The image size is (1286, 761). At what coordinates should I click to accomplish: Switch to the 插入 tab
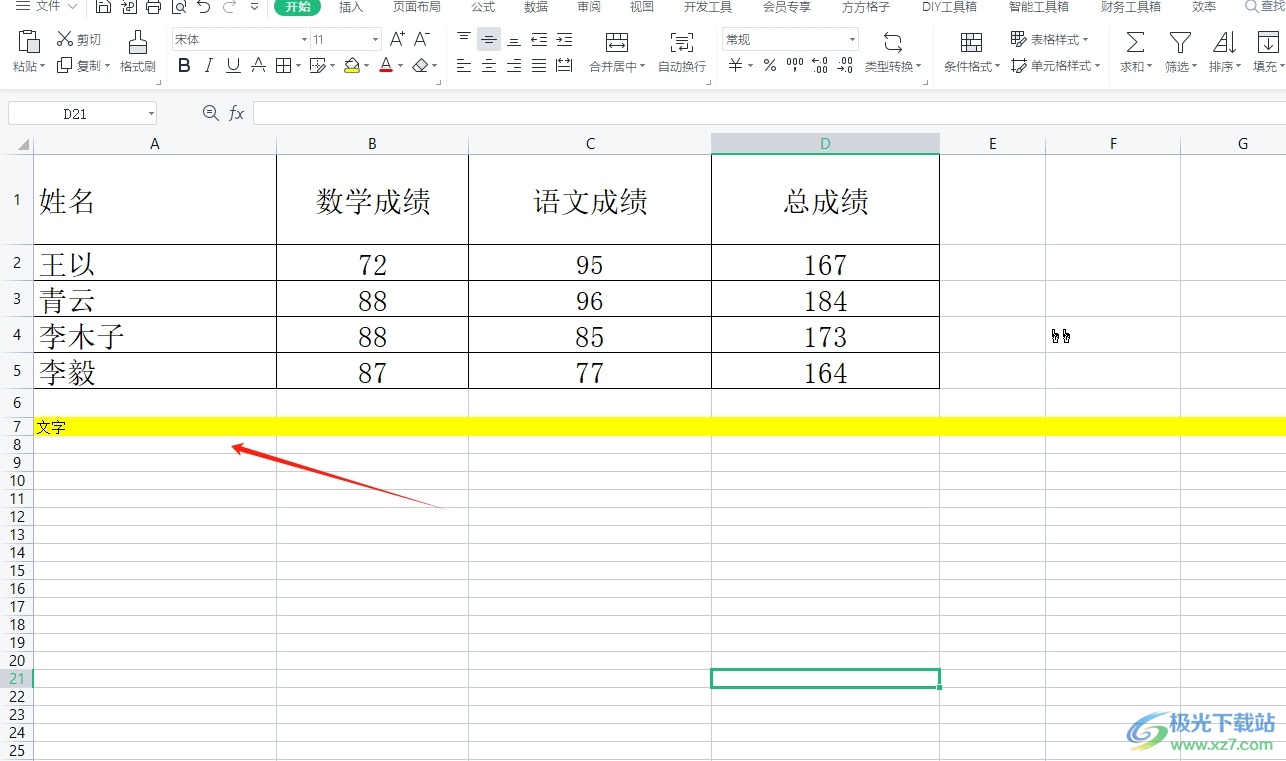pyautogui.click(x=351, y=7)
